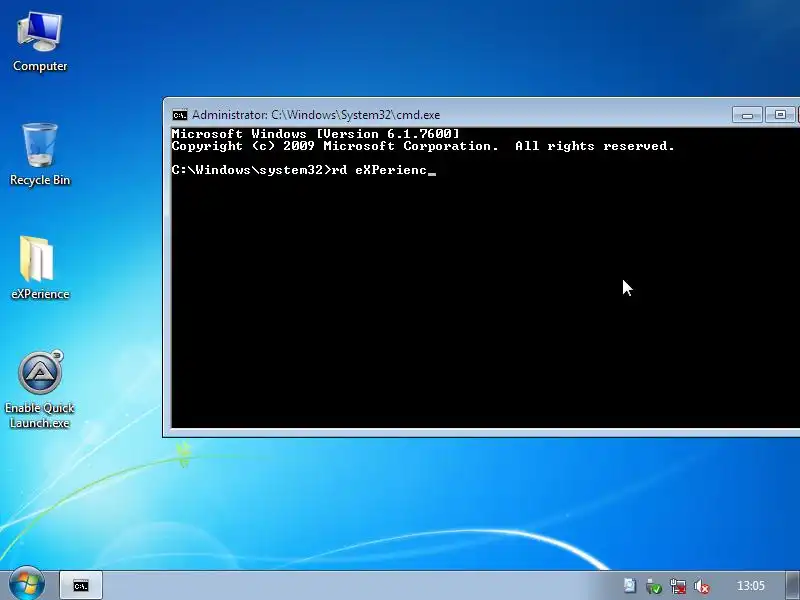Viewport: 800px width, 600px height.
Task: Click the cmd title bar text
Action: 316,115
